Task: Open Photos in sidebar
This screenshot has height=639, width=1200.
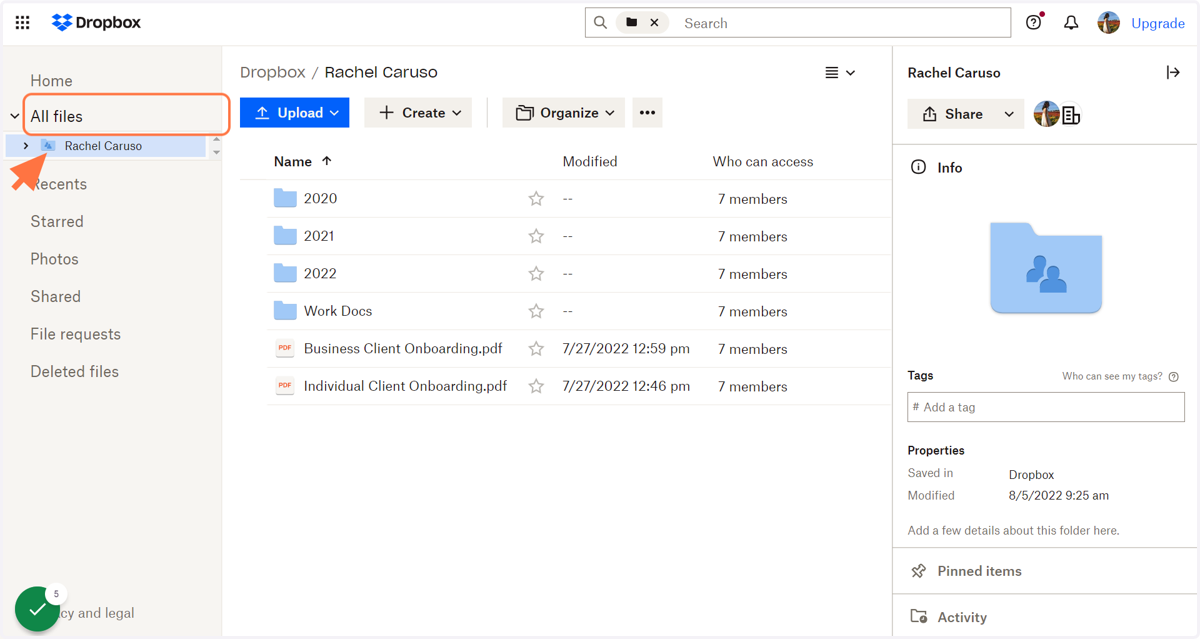Action: (54, 259)
